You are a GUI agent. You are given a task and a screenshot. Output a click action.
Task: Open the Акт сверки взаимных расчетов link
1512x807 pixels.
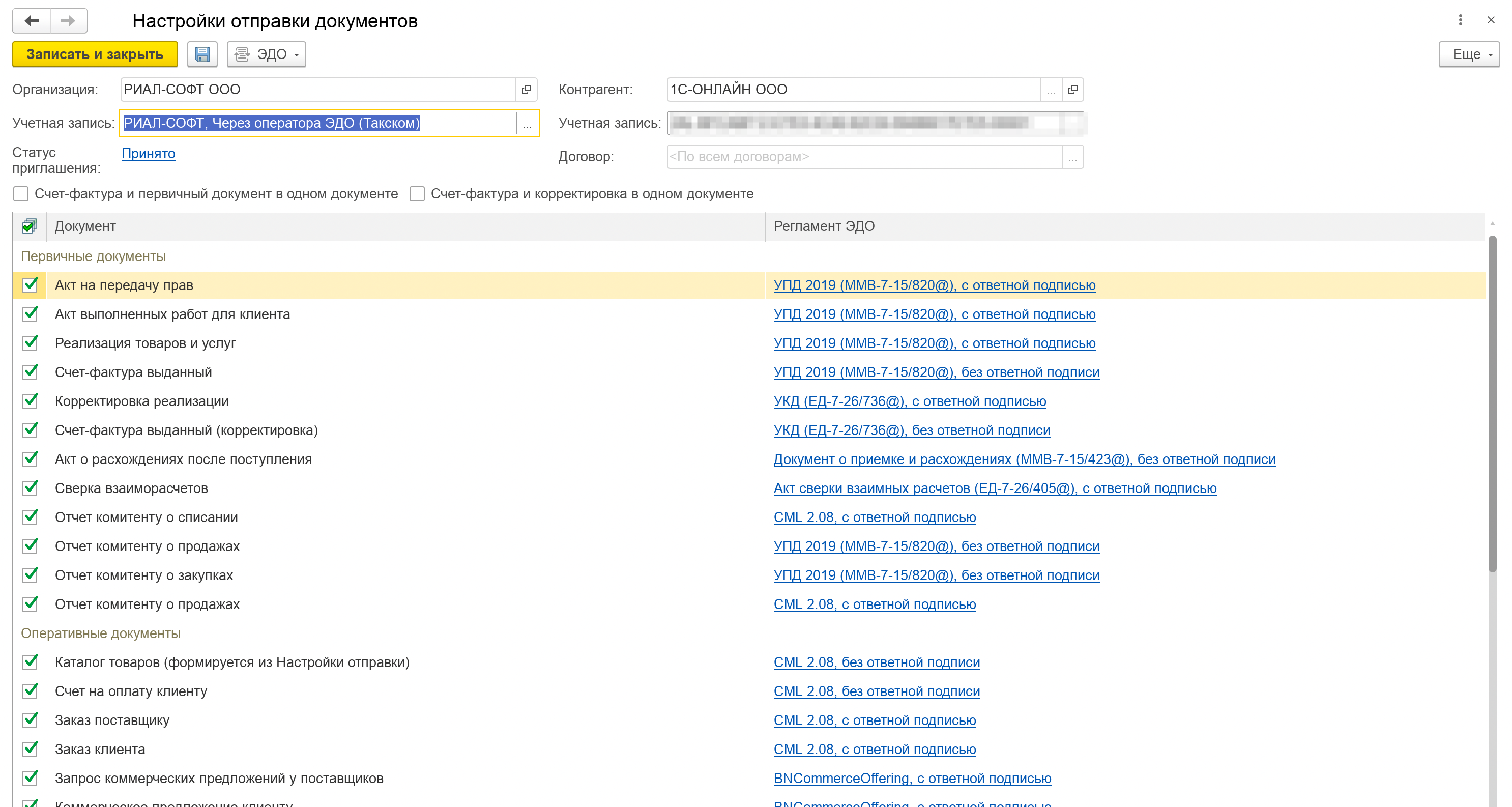coord(995,488)
